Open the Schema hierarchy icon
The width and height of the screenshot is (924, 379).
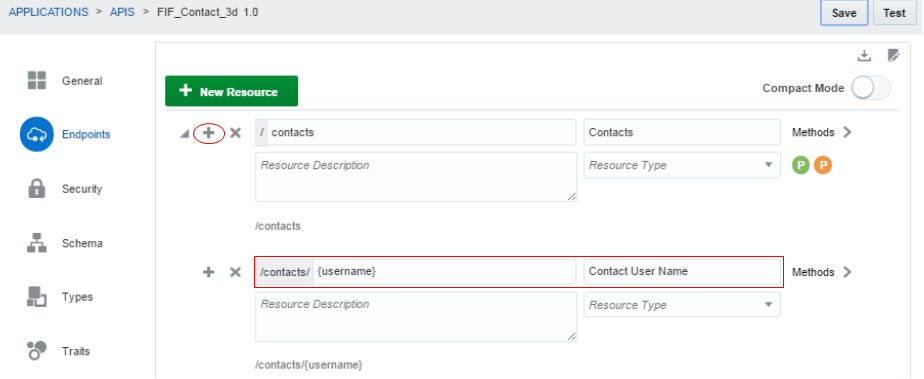(x=37, y=243)
